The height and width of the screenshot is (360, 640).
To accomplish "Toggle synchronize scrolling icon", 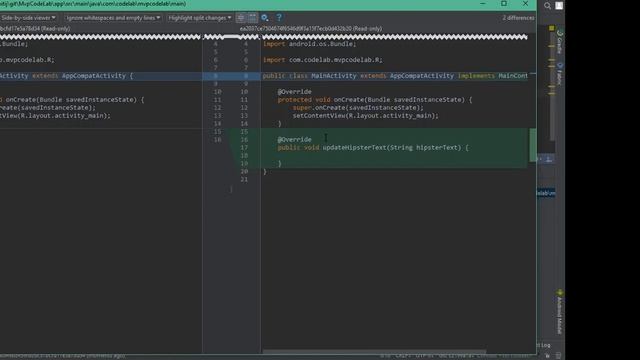I will click(253, 18).
